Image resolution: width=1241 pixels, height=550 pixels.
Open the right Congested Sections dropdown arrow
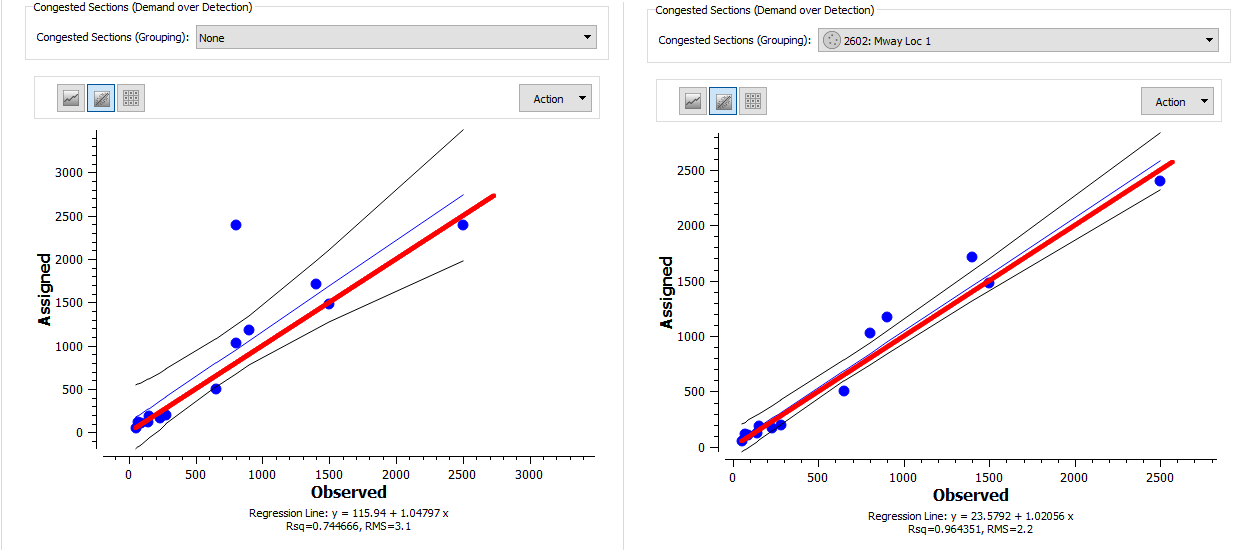(x=1209, y=41)
